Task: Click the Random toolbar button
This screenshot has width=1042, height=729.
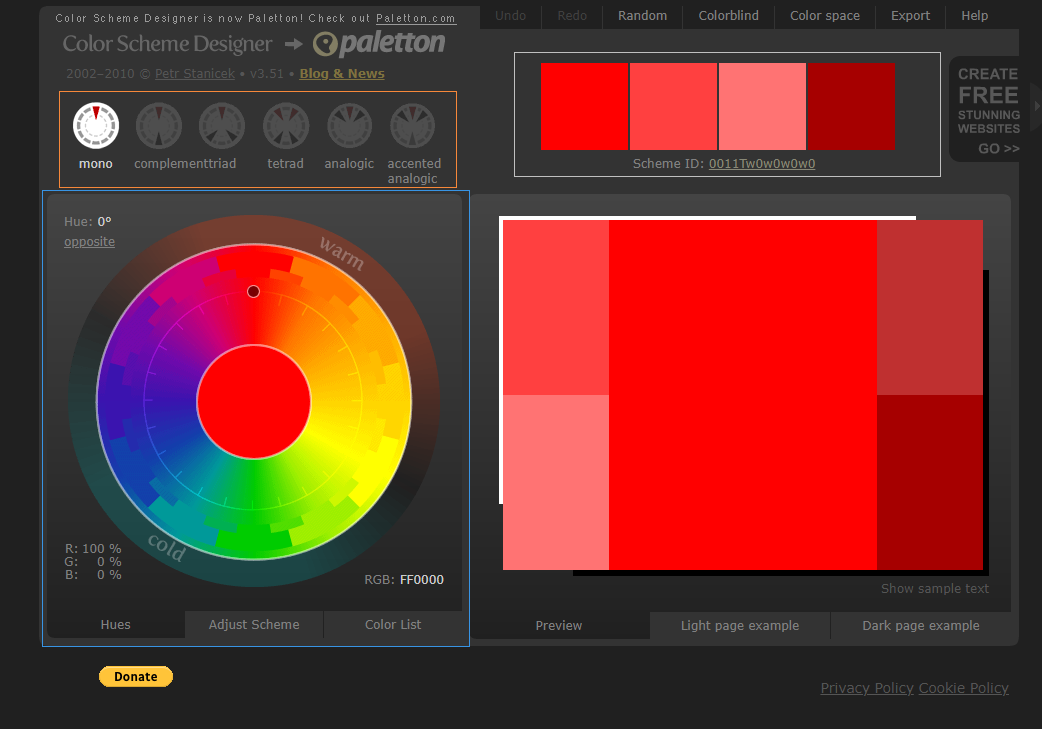Action: tap(642, 16)
